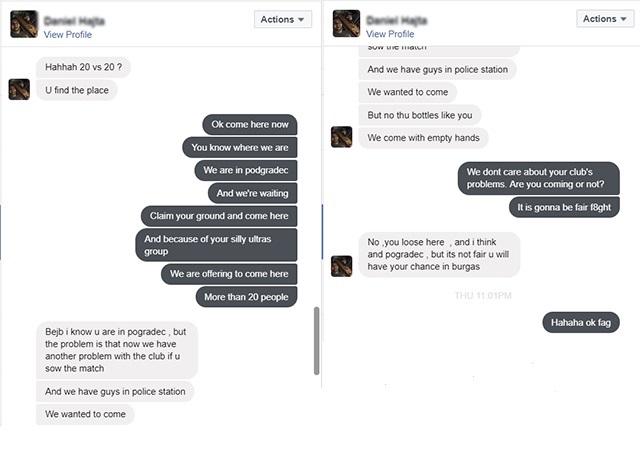Click the blurred contact name in left header
The image size is (640, 466).
tap(75, 19)
